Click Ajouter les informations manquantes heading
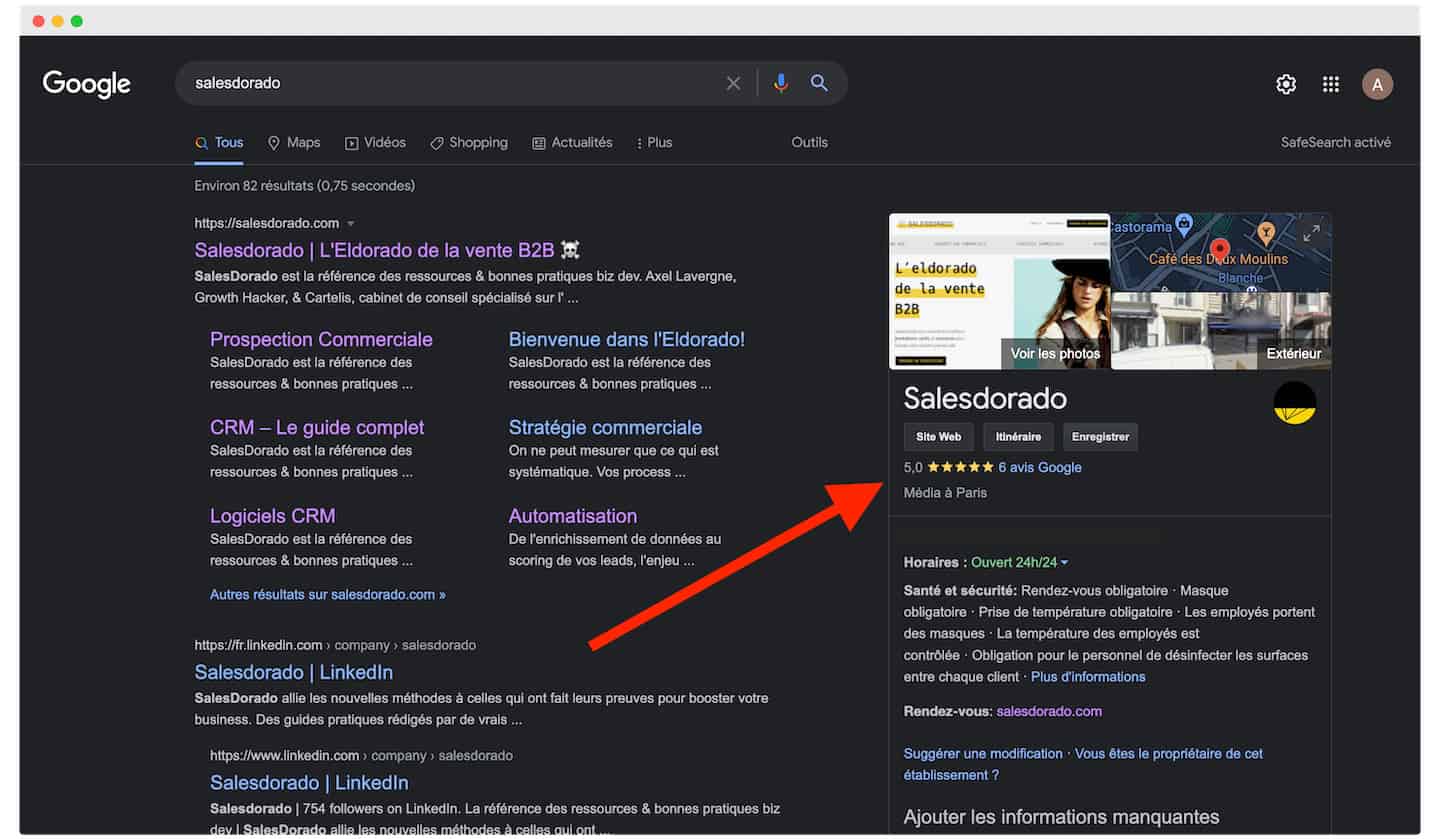1440x839 pixels. point(1062,817)
